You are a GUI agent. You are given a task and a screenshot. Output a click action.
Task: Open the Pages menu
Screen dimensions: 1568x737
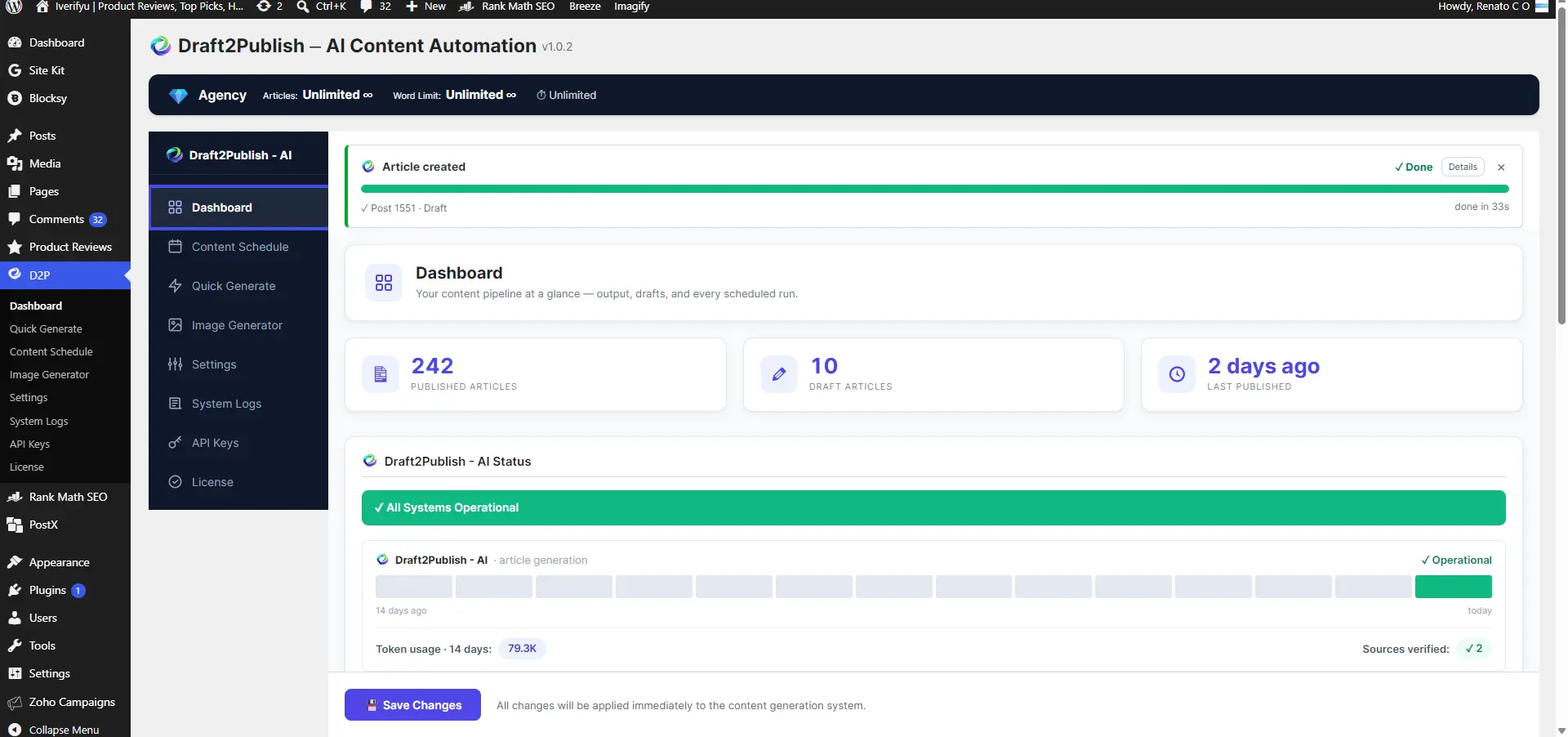tap(65, 191)
